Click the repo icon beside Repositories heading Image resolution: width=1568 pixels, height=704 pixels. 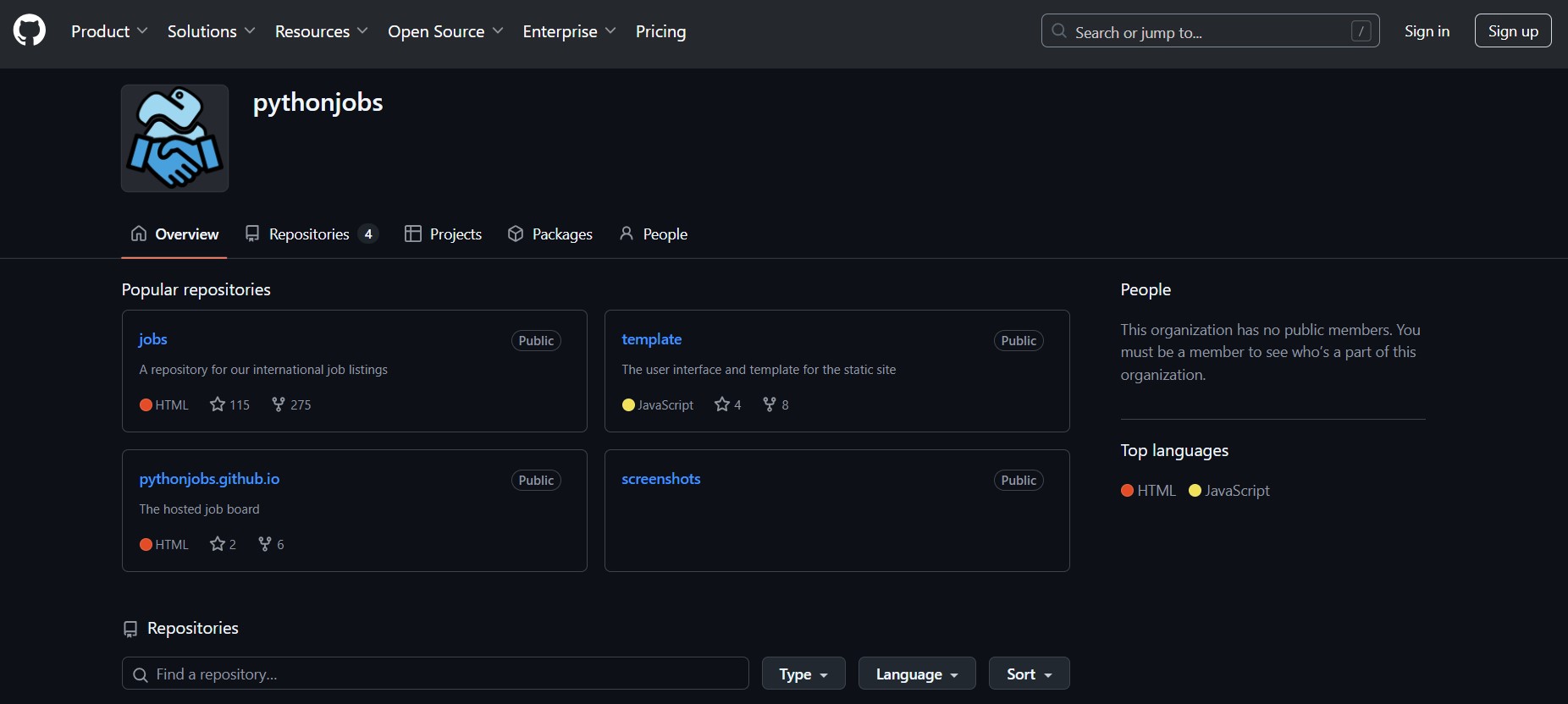(130, 629)
